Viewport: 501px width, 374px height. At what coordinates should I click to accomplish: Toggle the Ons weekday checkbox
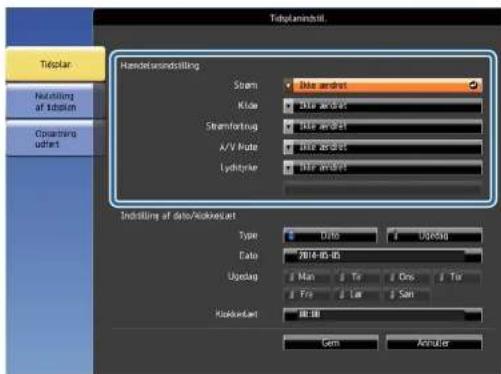coord(406,277)
